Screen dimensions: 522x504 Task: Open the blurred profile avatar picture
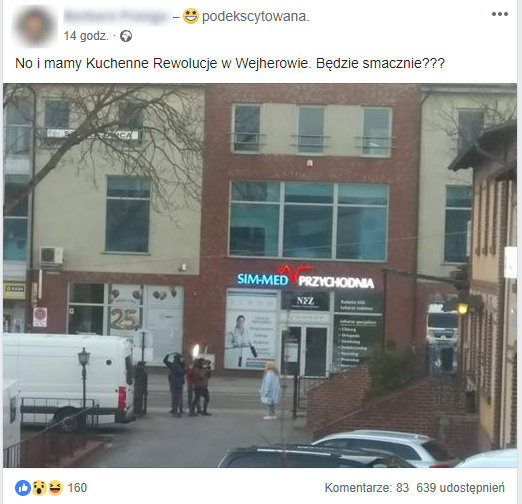(x=34, y=26)
